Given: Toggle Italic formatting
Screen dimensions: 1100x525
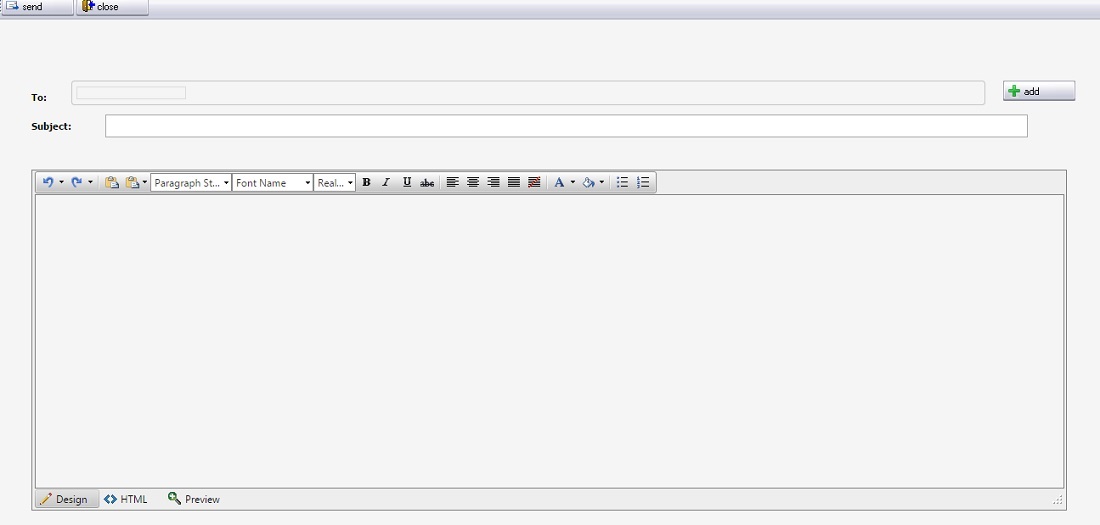Looking at the screenshot, I should tap(386, 182).
